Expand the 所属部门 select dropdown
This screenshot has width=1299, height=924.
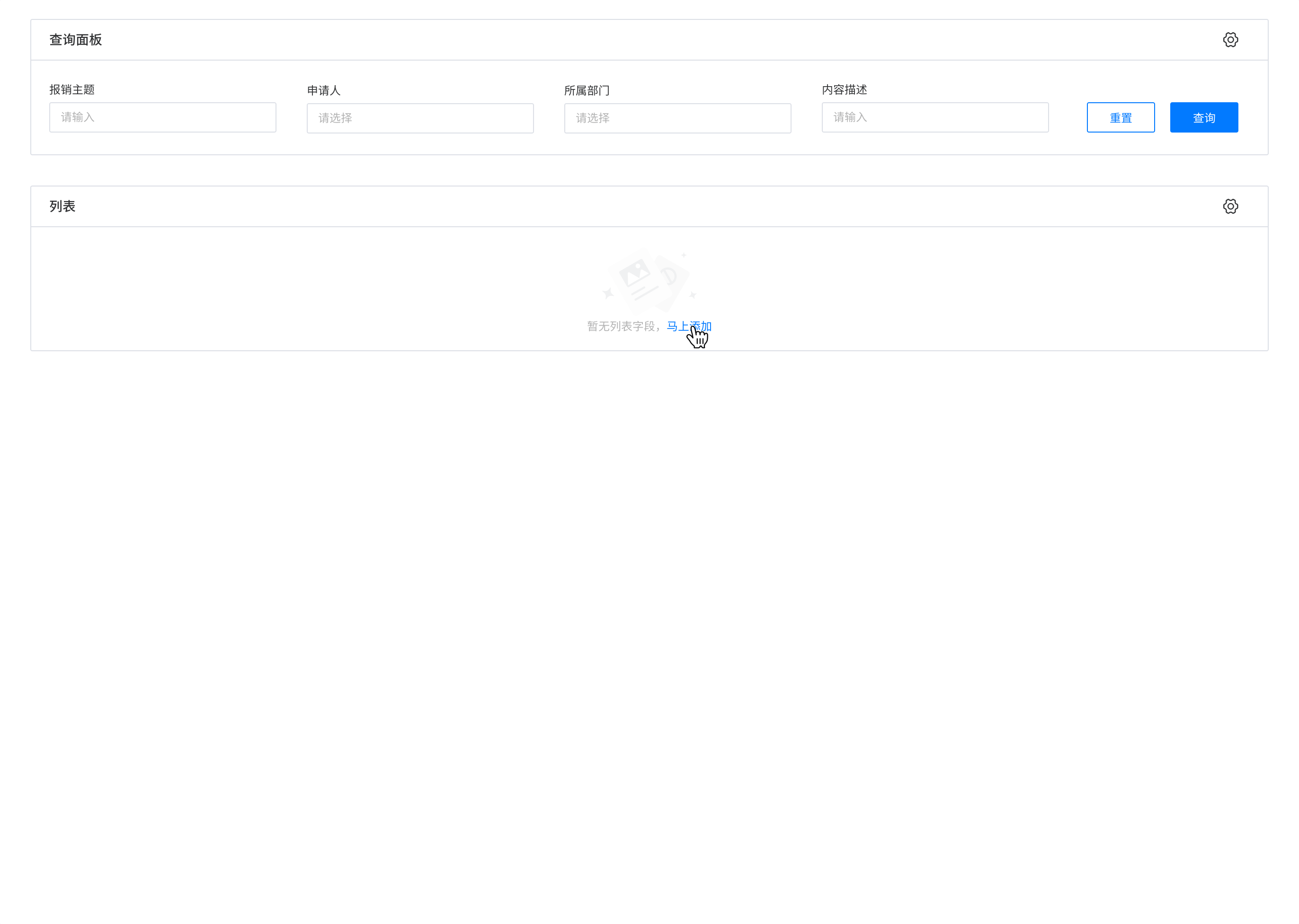coord(677,118)
